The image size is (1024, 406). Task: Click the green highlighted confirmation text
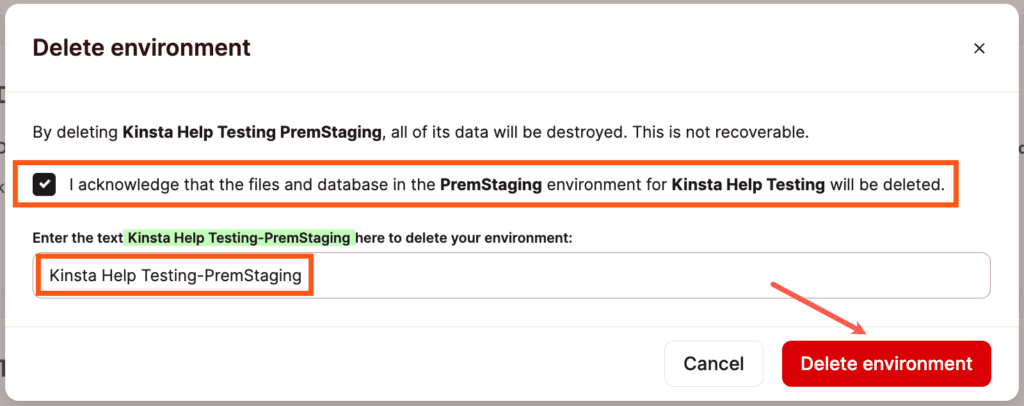pos(239,238)
